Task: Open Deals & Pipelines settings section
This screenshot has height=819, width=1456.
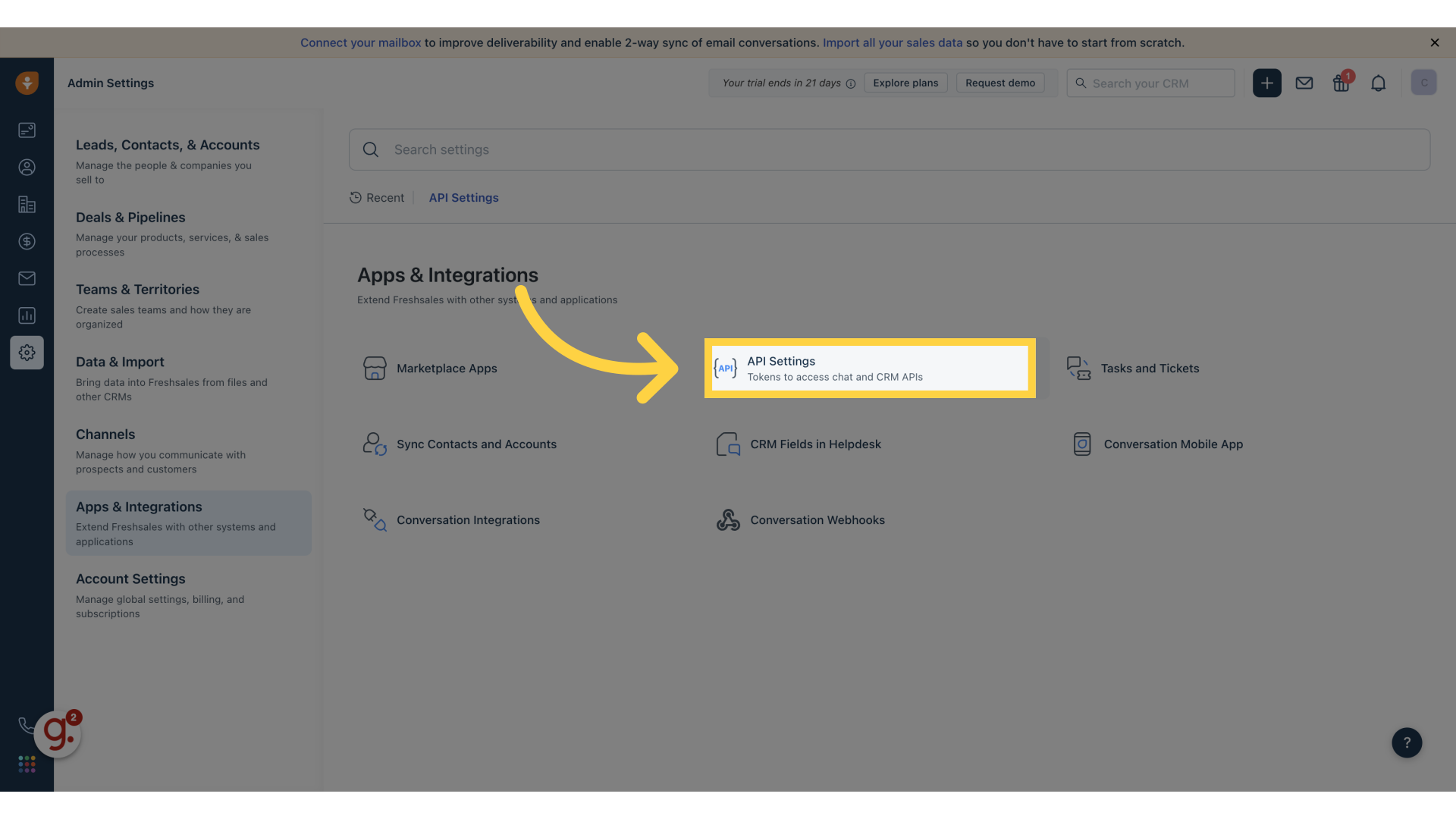Action: 188,234
